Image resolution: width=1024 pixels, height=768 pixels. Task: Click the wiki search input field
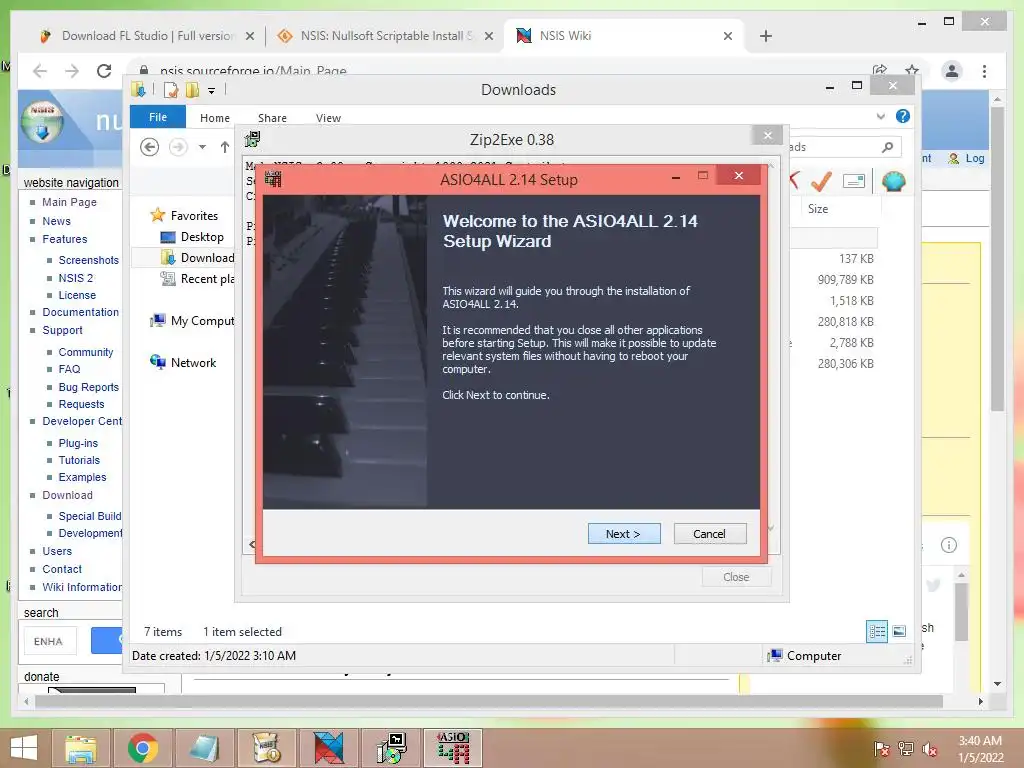tap(50, 641)
